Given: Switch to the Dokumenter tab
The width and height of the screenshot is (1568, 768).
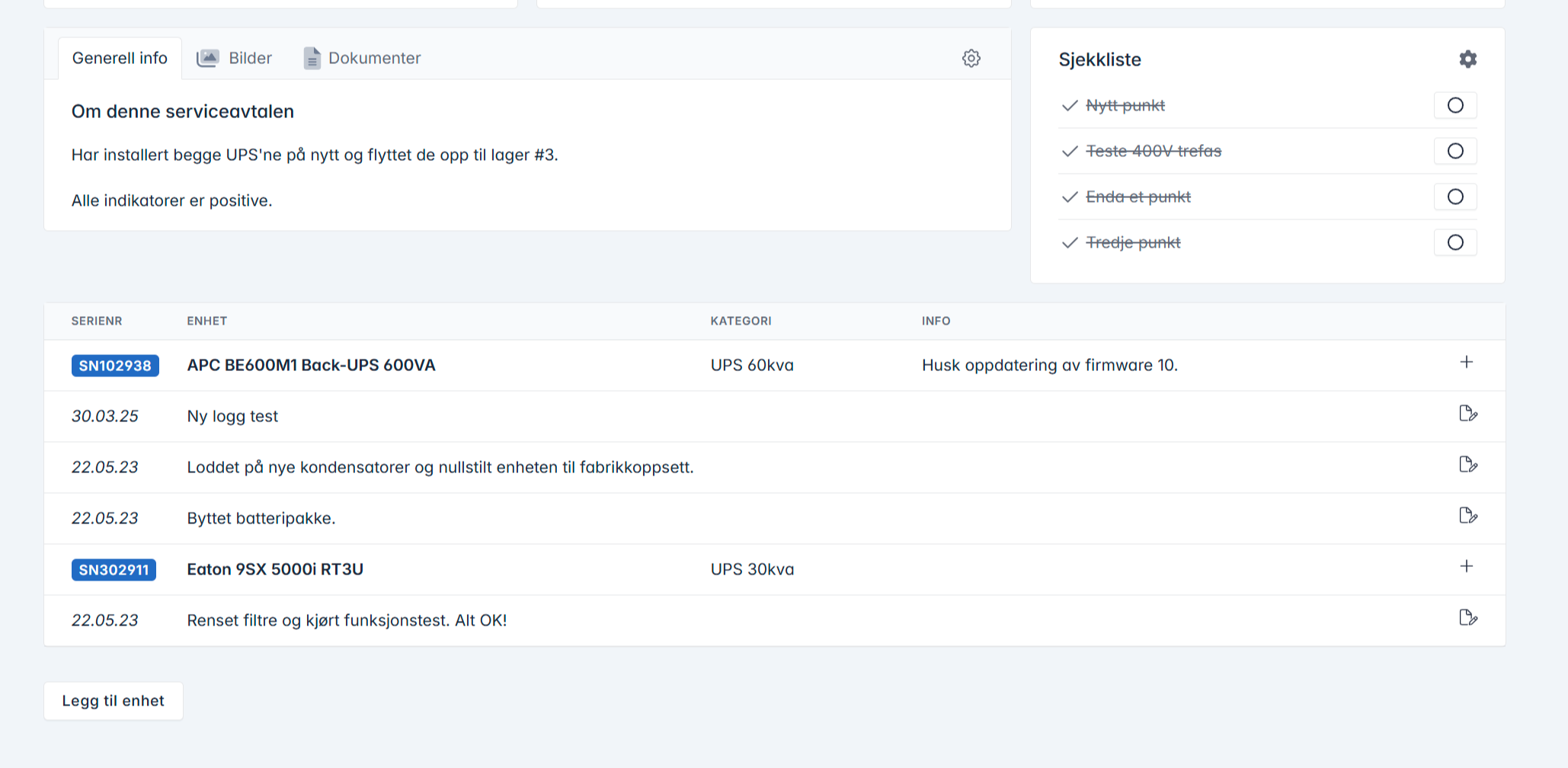Looking at the screenshot, I should pyautogui.click(x=363, y=59).
